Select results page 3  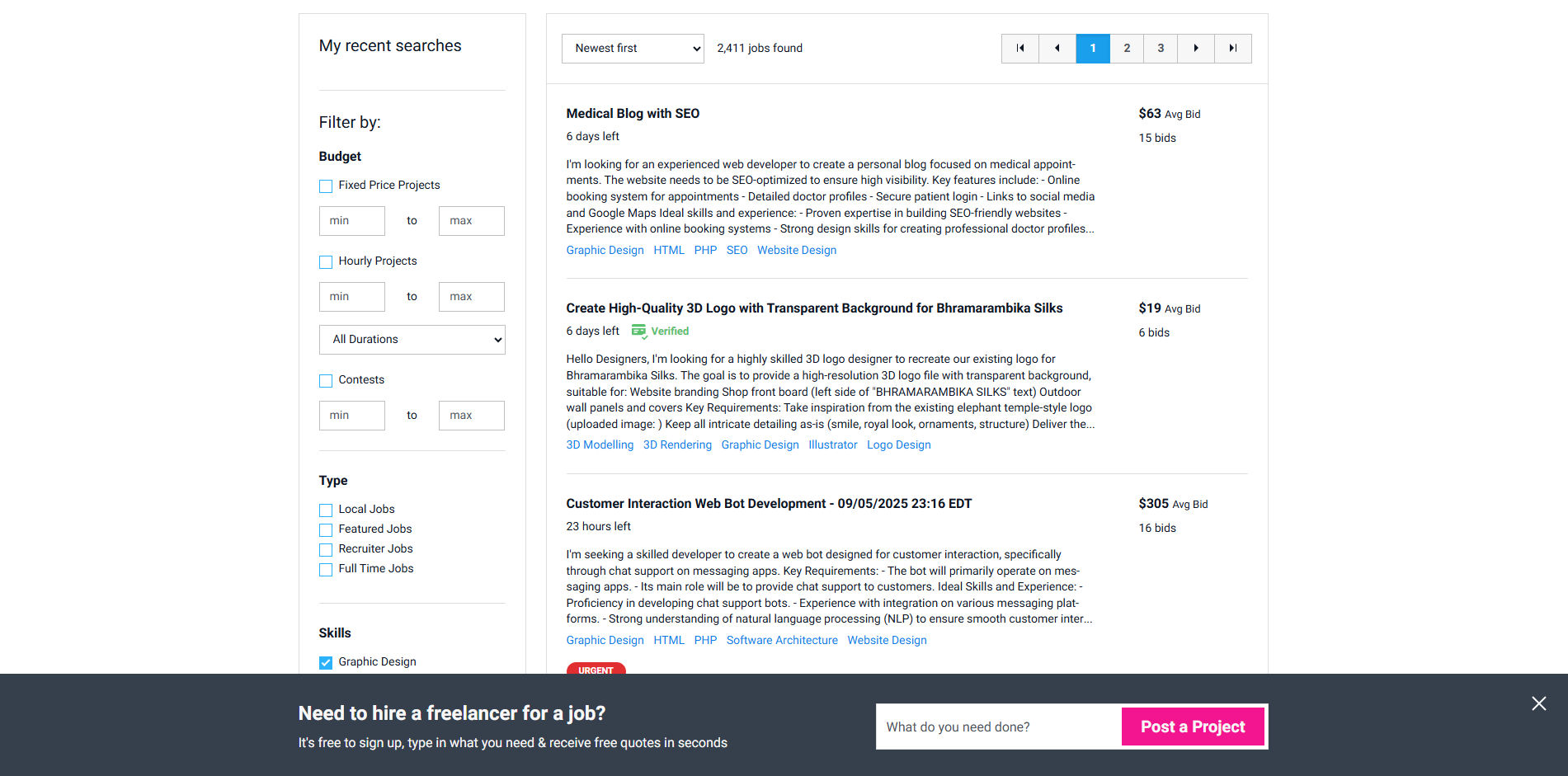(x=1160, y=48)
